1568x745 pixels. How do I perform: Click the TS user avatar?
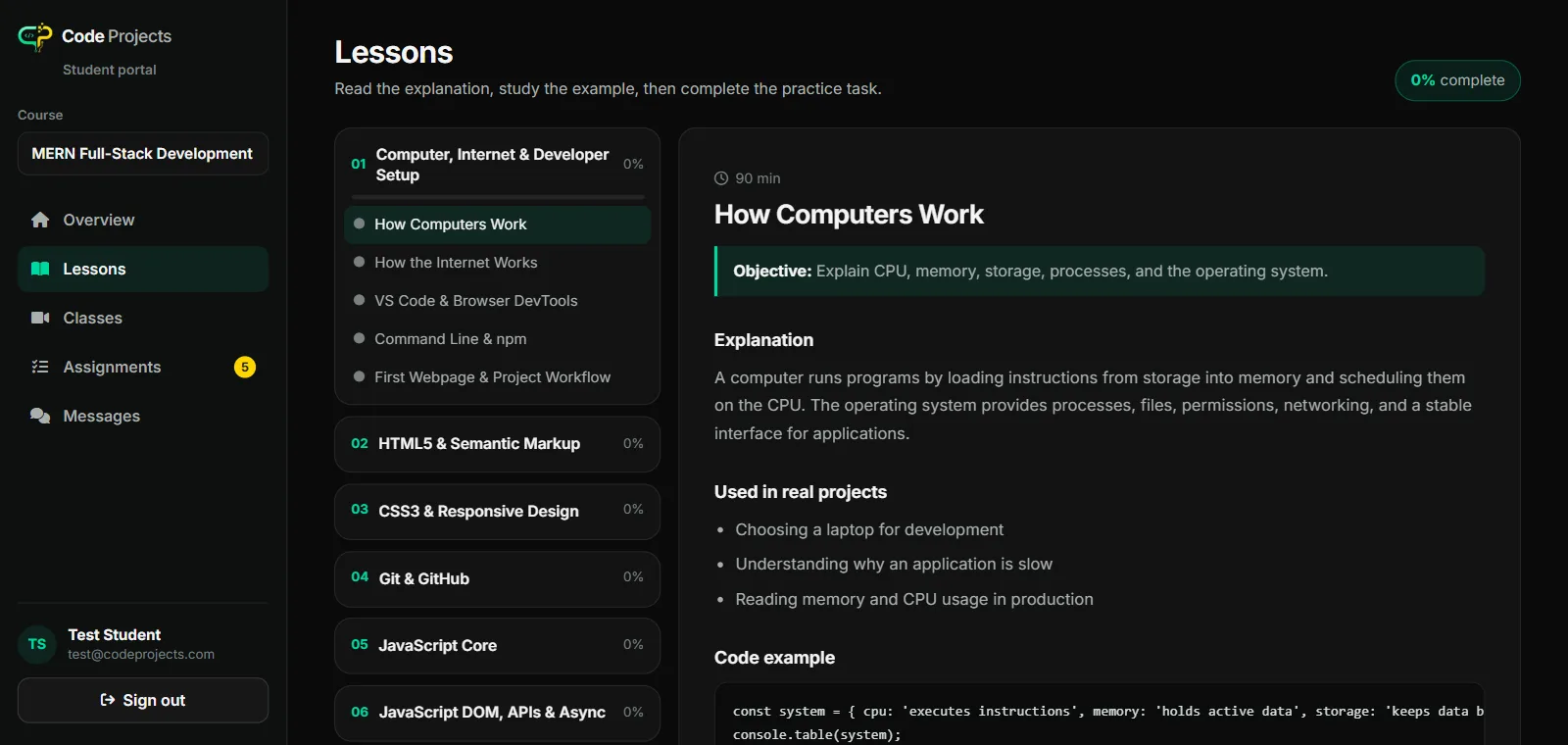pos(37,644)
